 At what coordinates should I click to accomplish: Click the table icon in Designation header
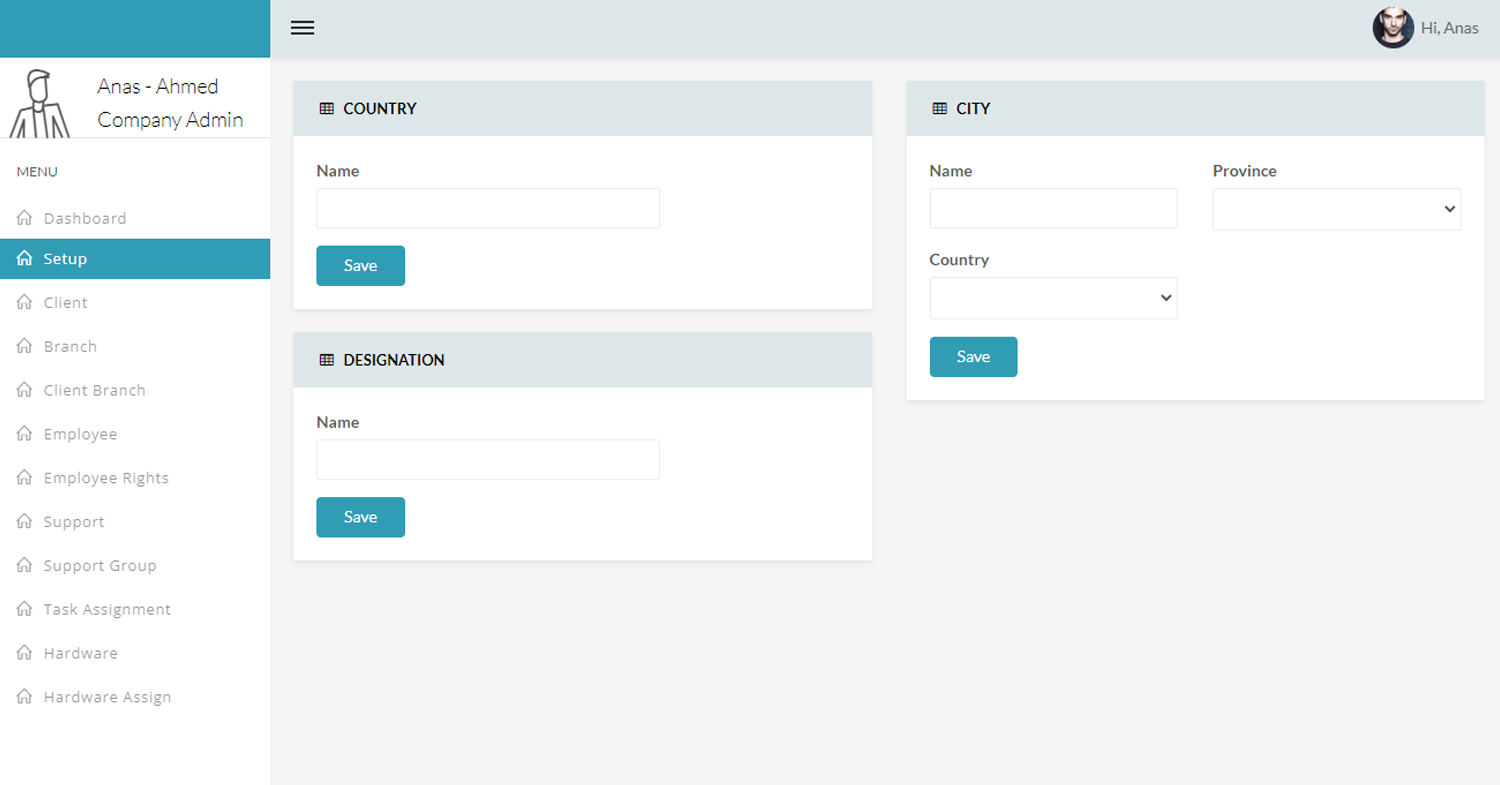point(326,360)
